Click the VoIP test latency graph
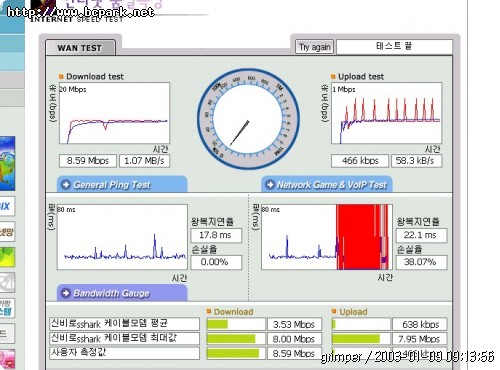Screen dimensions: 500x370 click(x=327, y=237)
